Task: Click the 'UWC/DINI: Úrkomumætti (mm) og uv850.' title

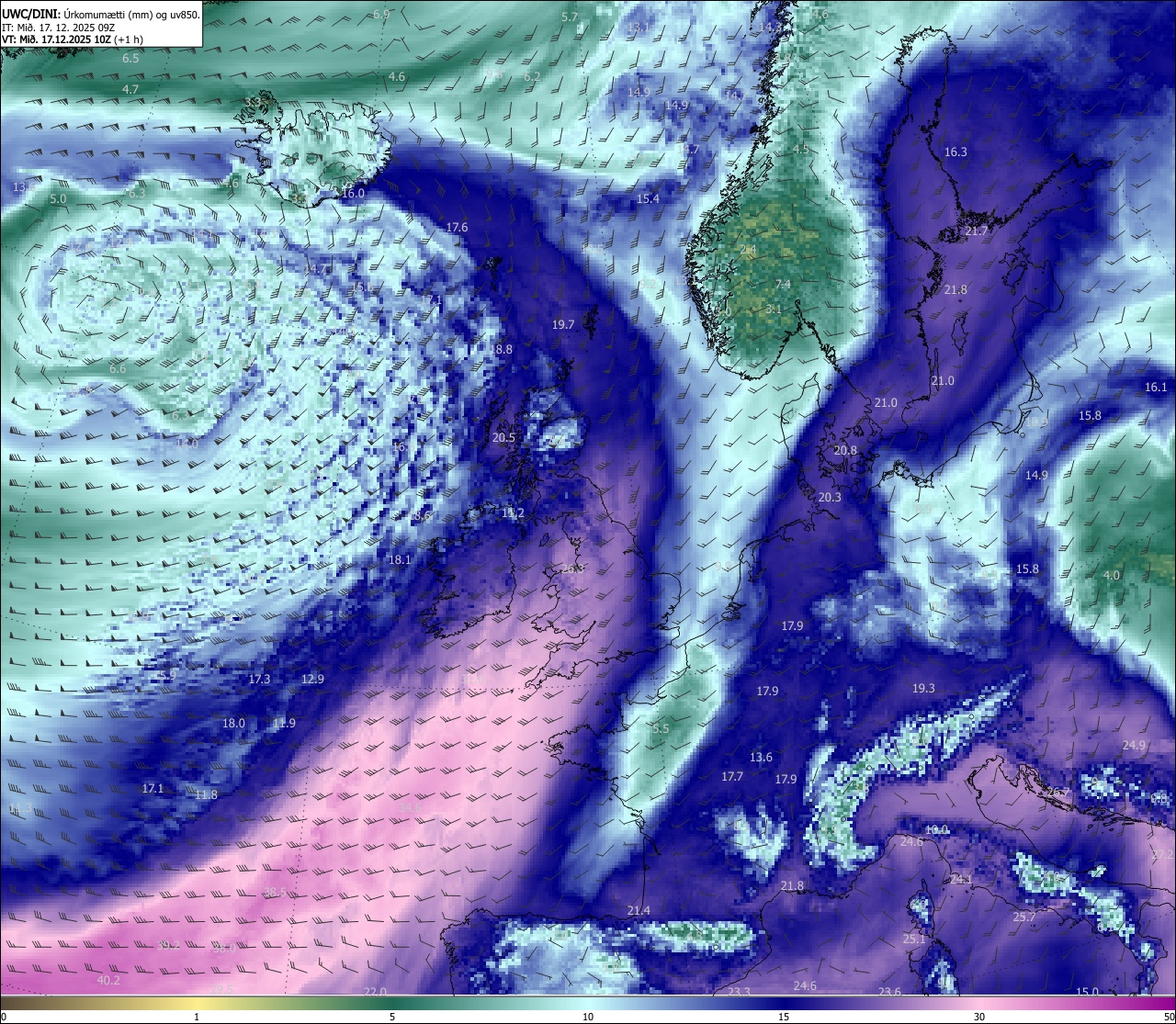Action: tap(101, 13)
